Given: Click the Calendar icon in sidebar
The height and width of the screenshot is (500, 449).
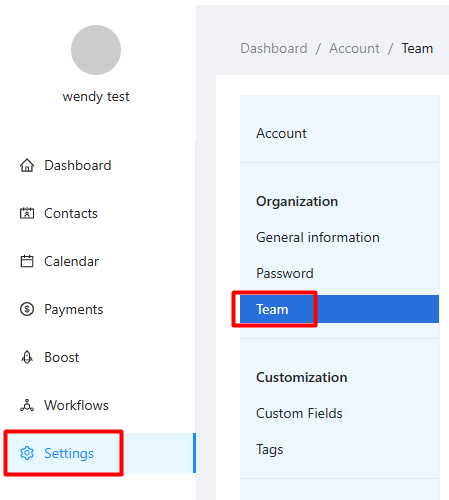Looking at the screenshot, I should (x=27, y=261).
